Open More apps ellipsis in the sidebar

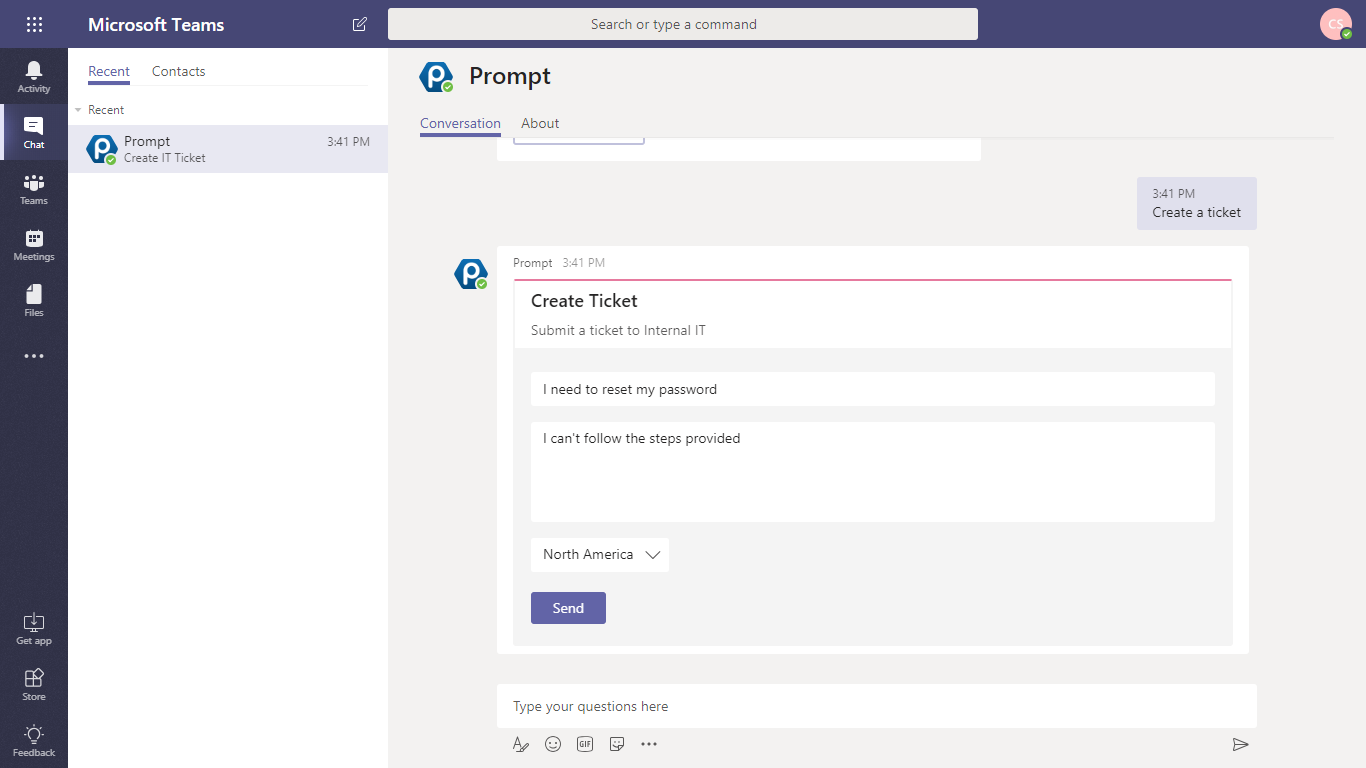click(34, 356)
